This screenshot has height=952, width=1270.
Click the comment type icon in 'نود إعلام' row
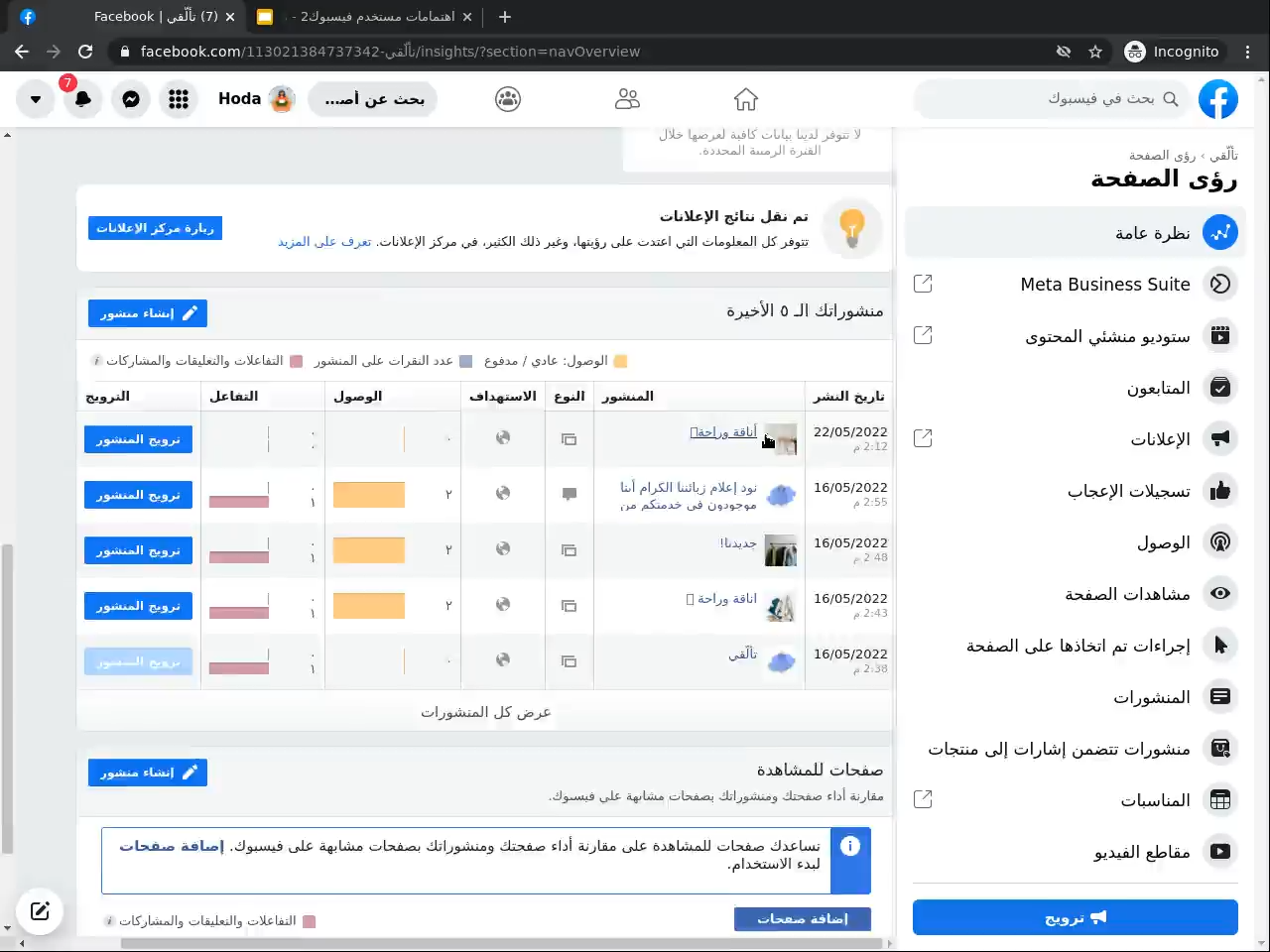570,494
